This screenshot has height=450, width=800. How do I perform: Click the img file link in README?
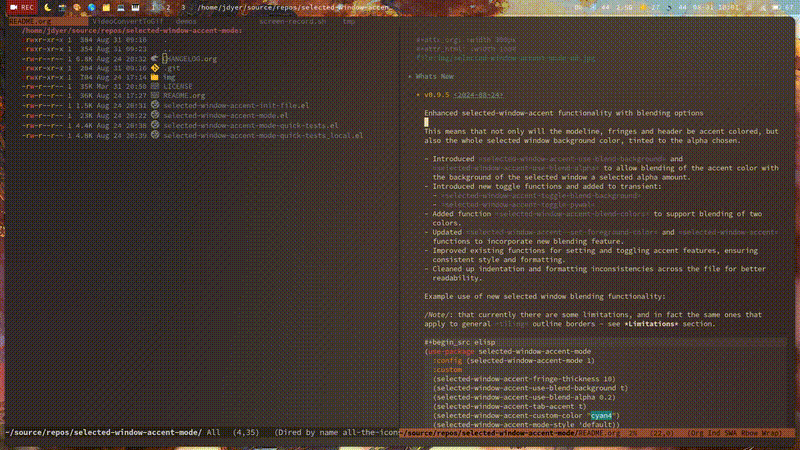click(x=506, y=58)
